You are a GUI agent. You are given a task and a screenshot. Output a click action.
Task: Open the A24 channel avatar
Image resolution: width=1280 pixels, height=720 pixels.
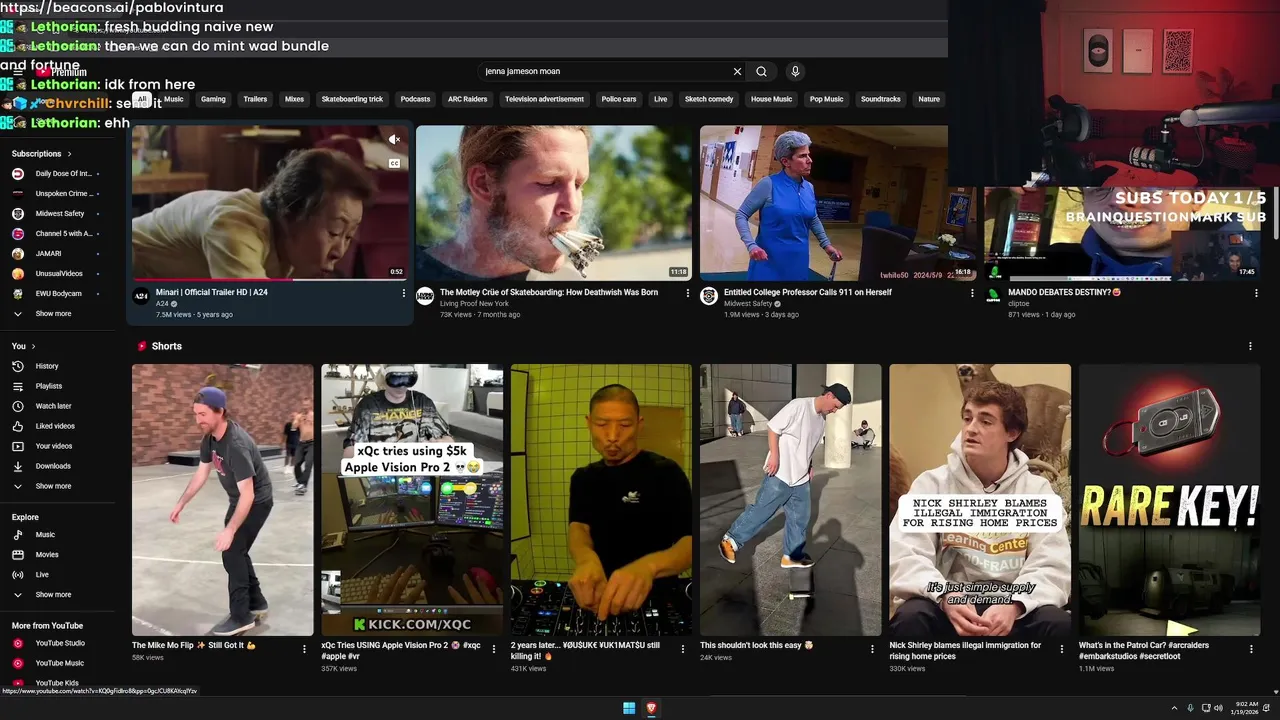[141, 296]
